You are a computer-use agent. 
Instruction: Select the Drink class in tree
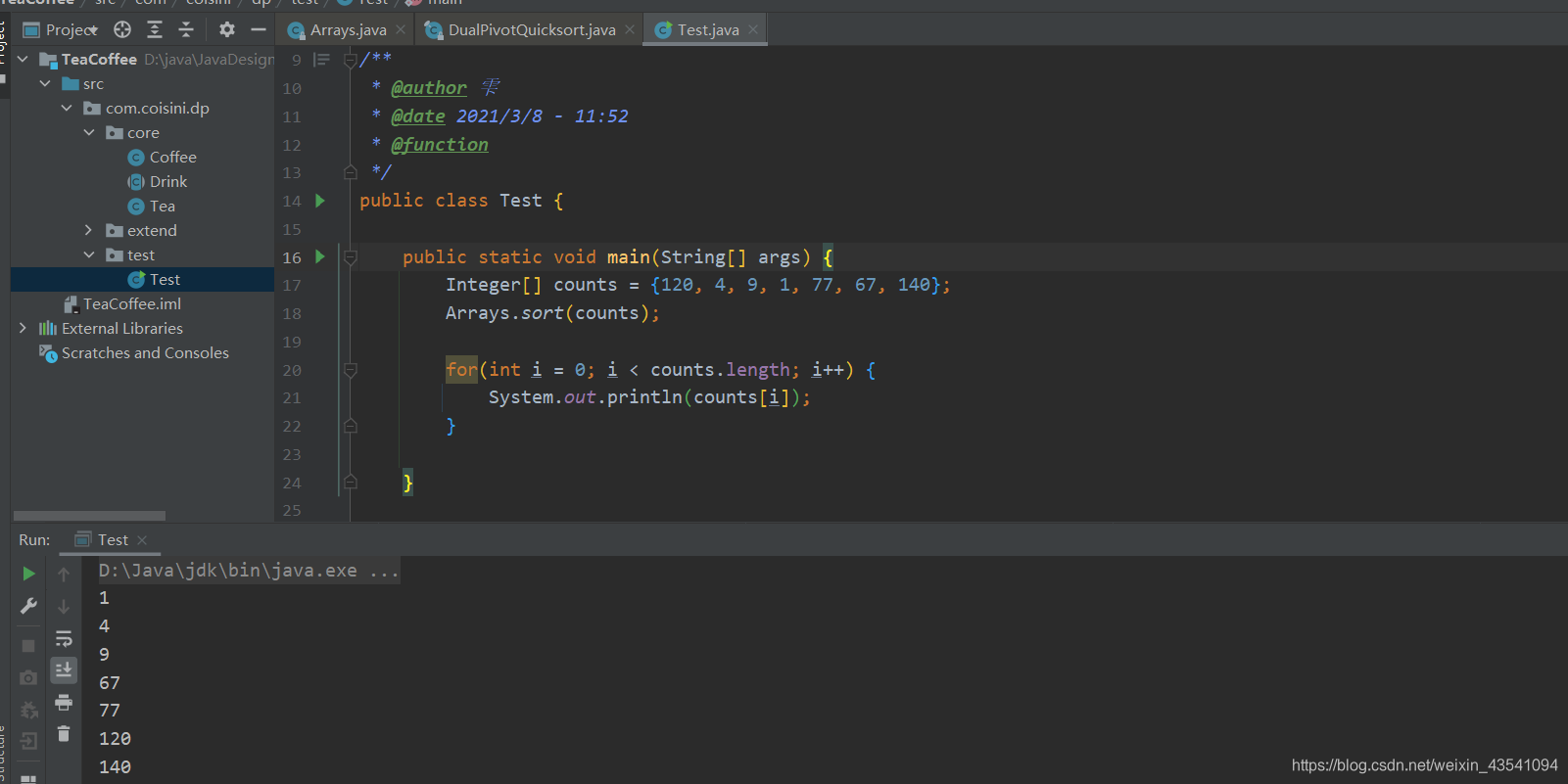(x=158, y=182)
